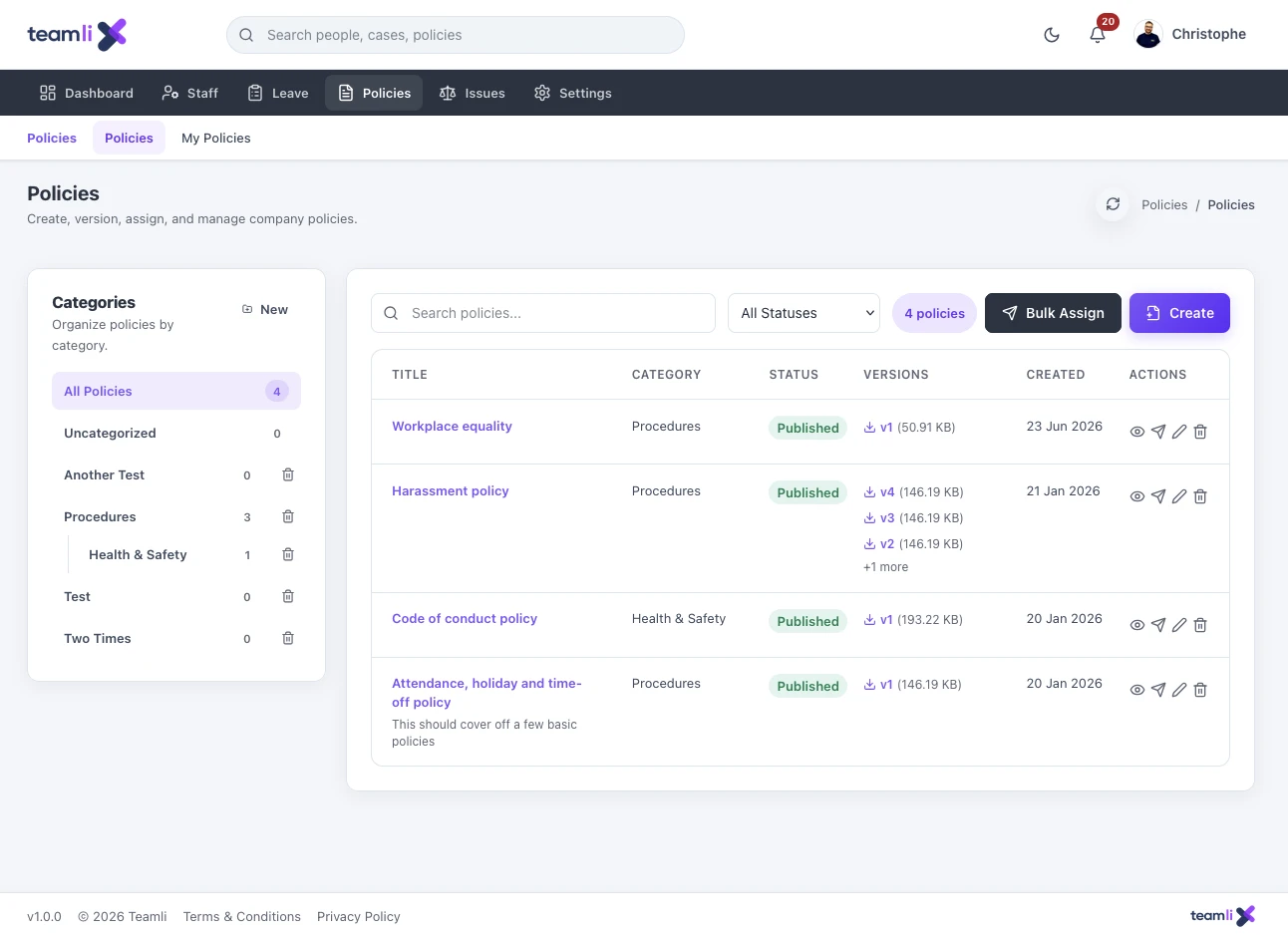Edit the Attendance policy

click(x=1179, y=690)
